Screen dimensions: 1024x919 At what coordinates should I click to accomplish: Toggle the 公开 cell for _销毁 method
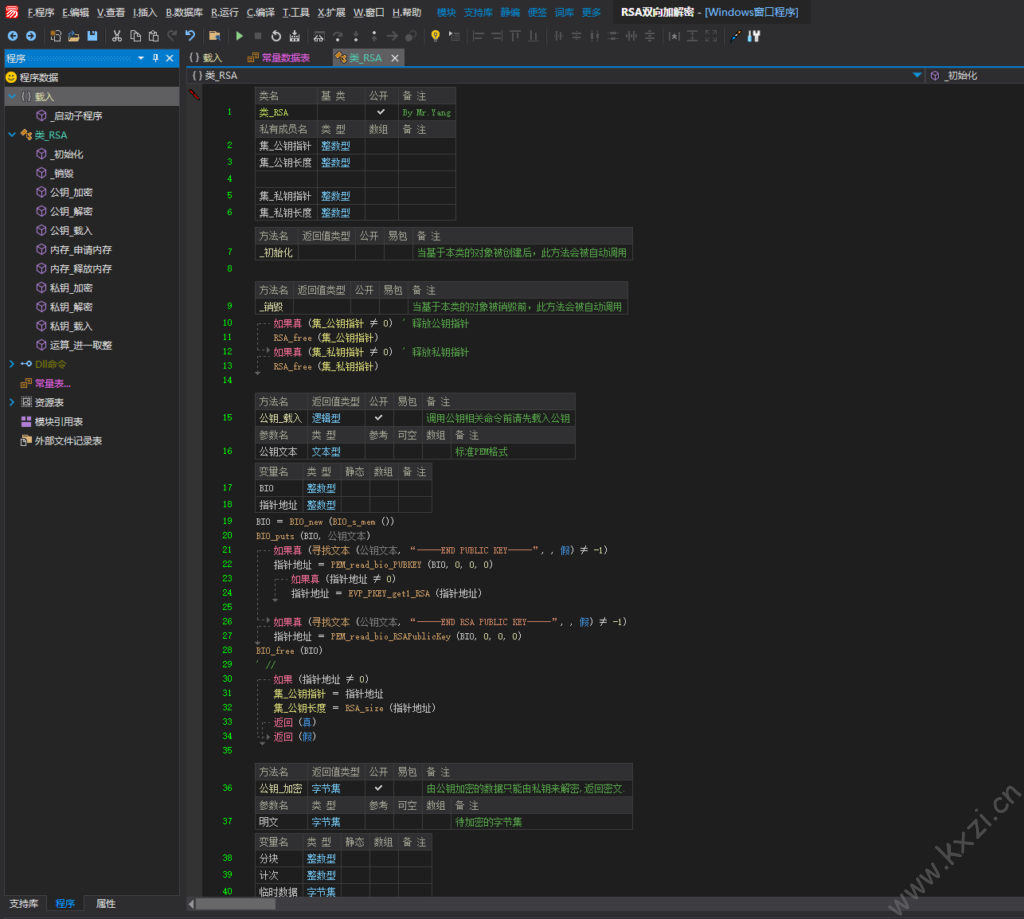[x=365, y=306]
